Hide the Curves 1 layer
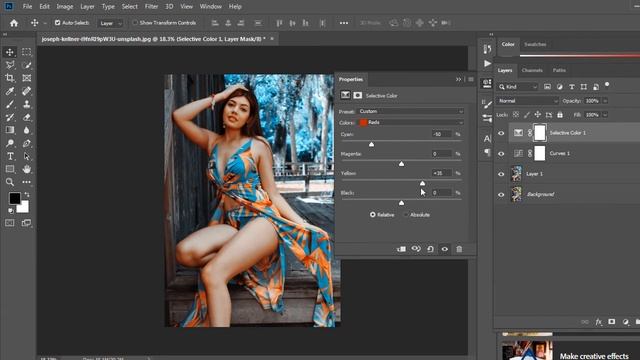 click(501, 154)
